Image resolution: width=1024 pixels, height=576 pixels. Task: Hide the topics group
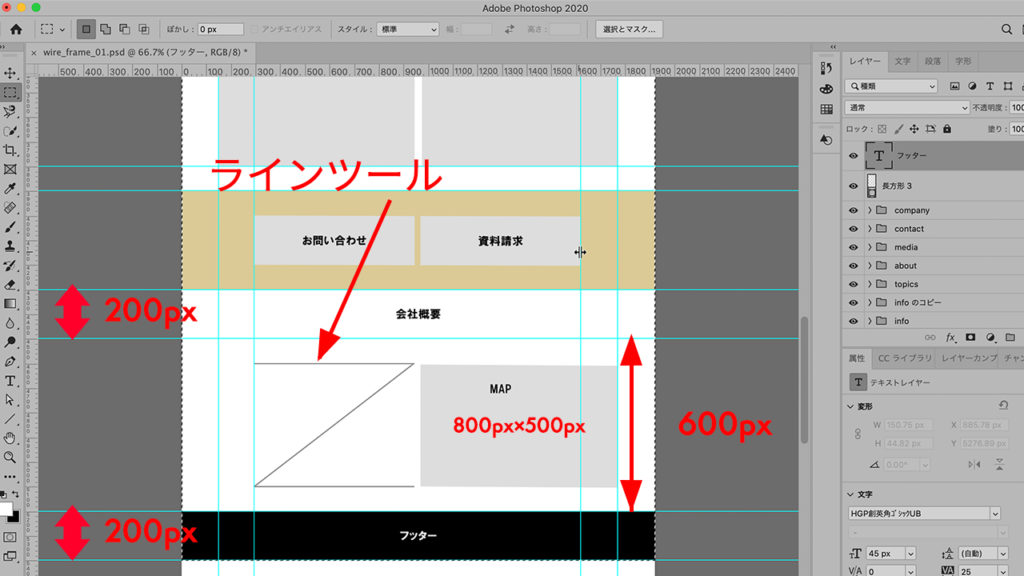[853, 284]
